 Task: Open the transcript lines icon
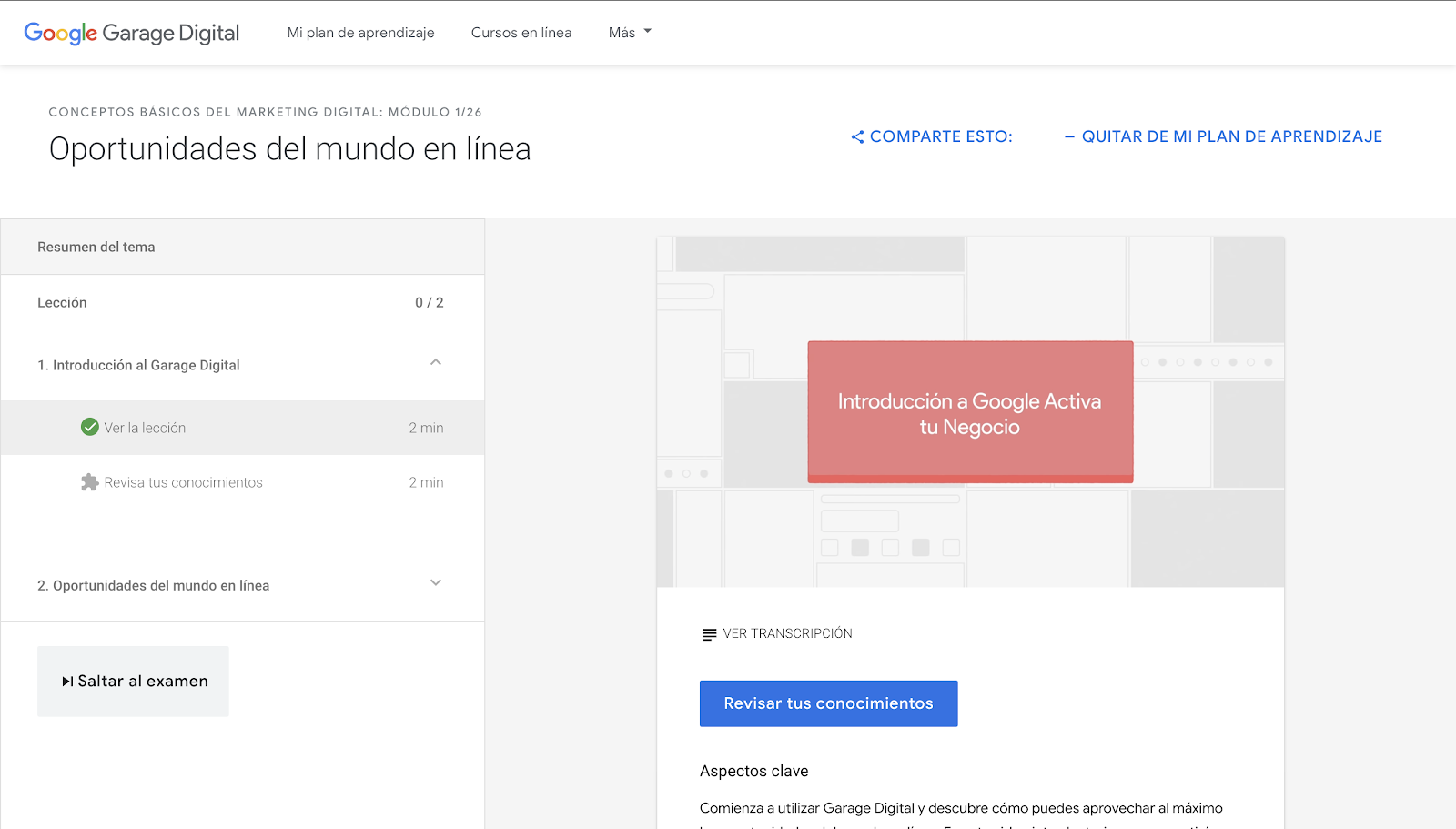click(x=710, y=634)
